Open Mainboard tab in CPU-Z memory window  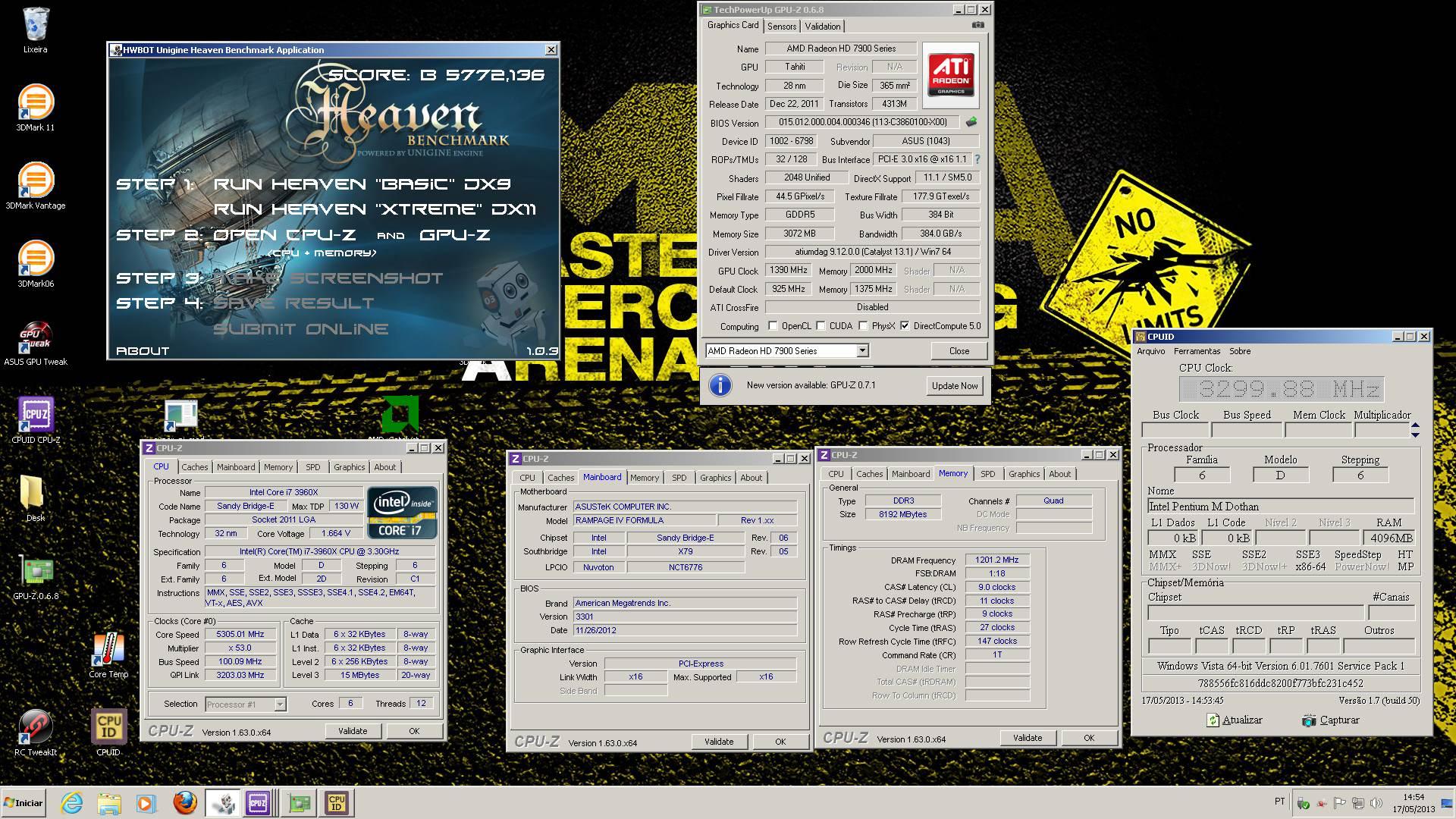911,474
